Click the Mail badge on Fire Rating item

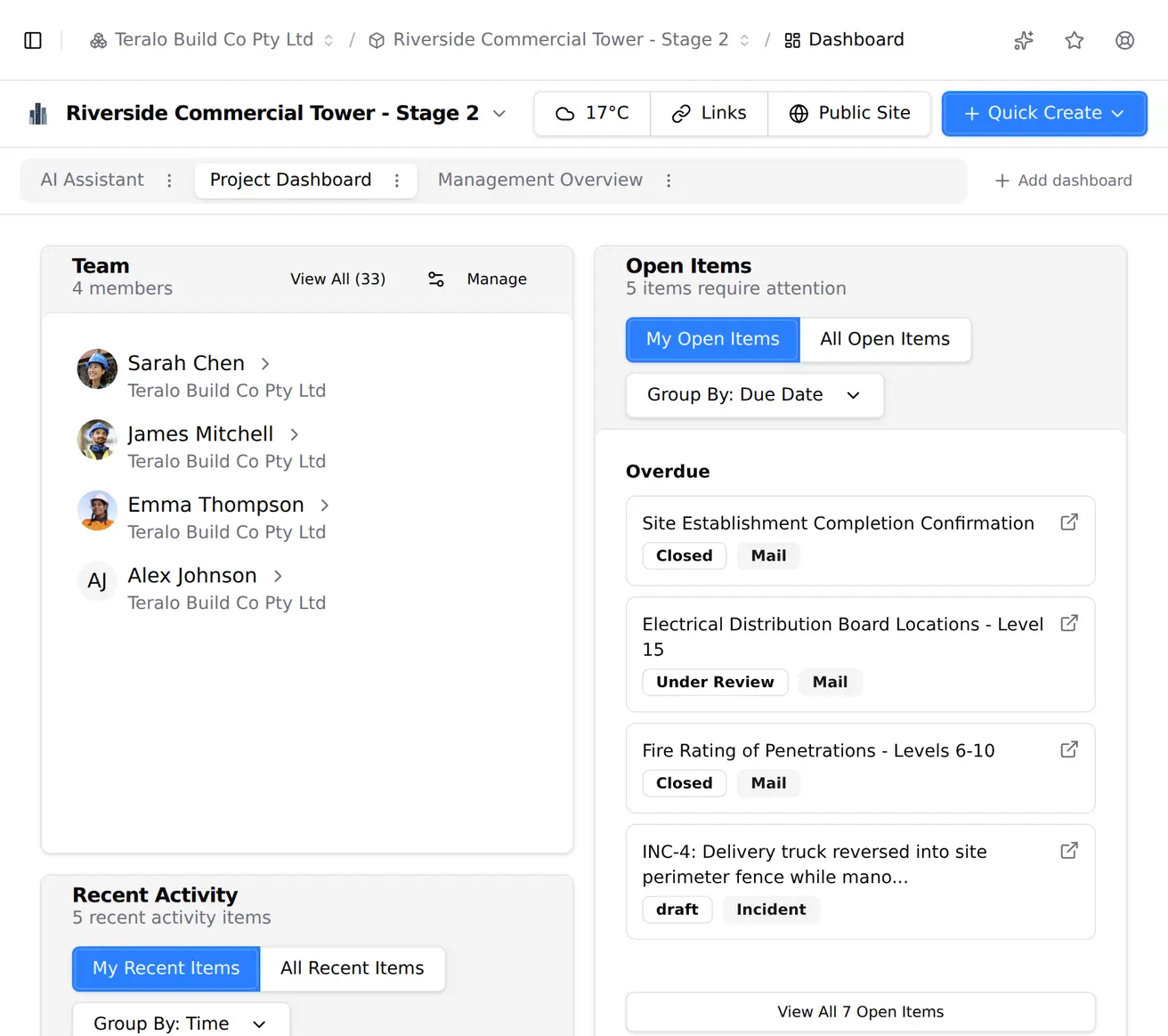[x=768, y=783]
